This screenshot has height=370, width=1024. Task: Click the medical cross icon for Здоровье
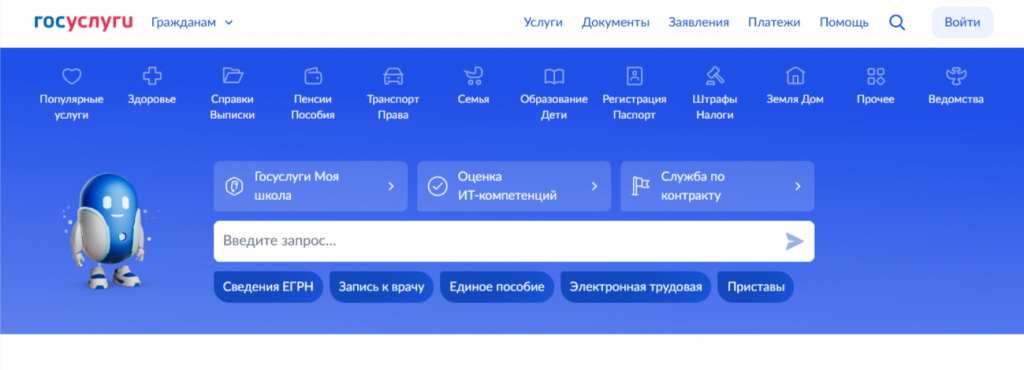pyautogui.click(x=152, y=76)
